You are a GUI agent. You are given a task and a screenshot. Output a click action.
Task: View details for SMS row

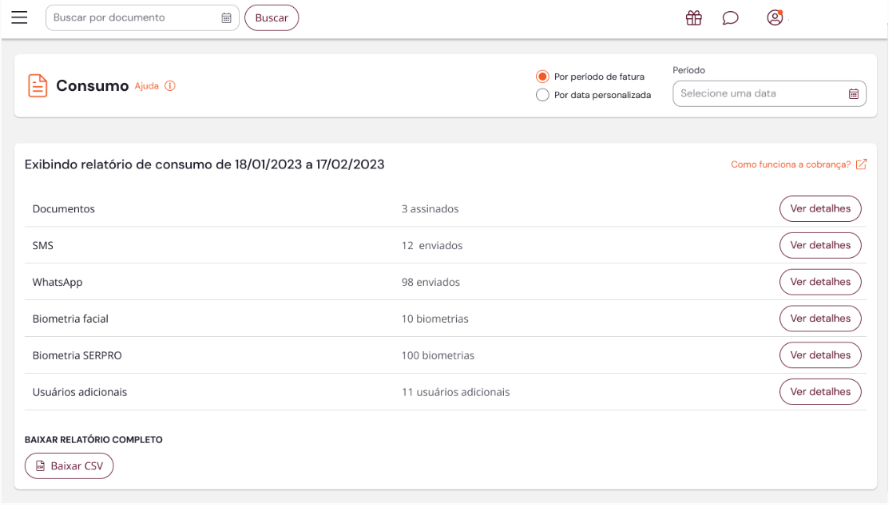(820, 245)
